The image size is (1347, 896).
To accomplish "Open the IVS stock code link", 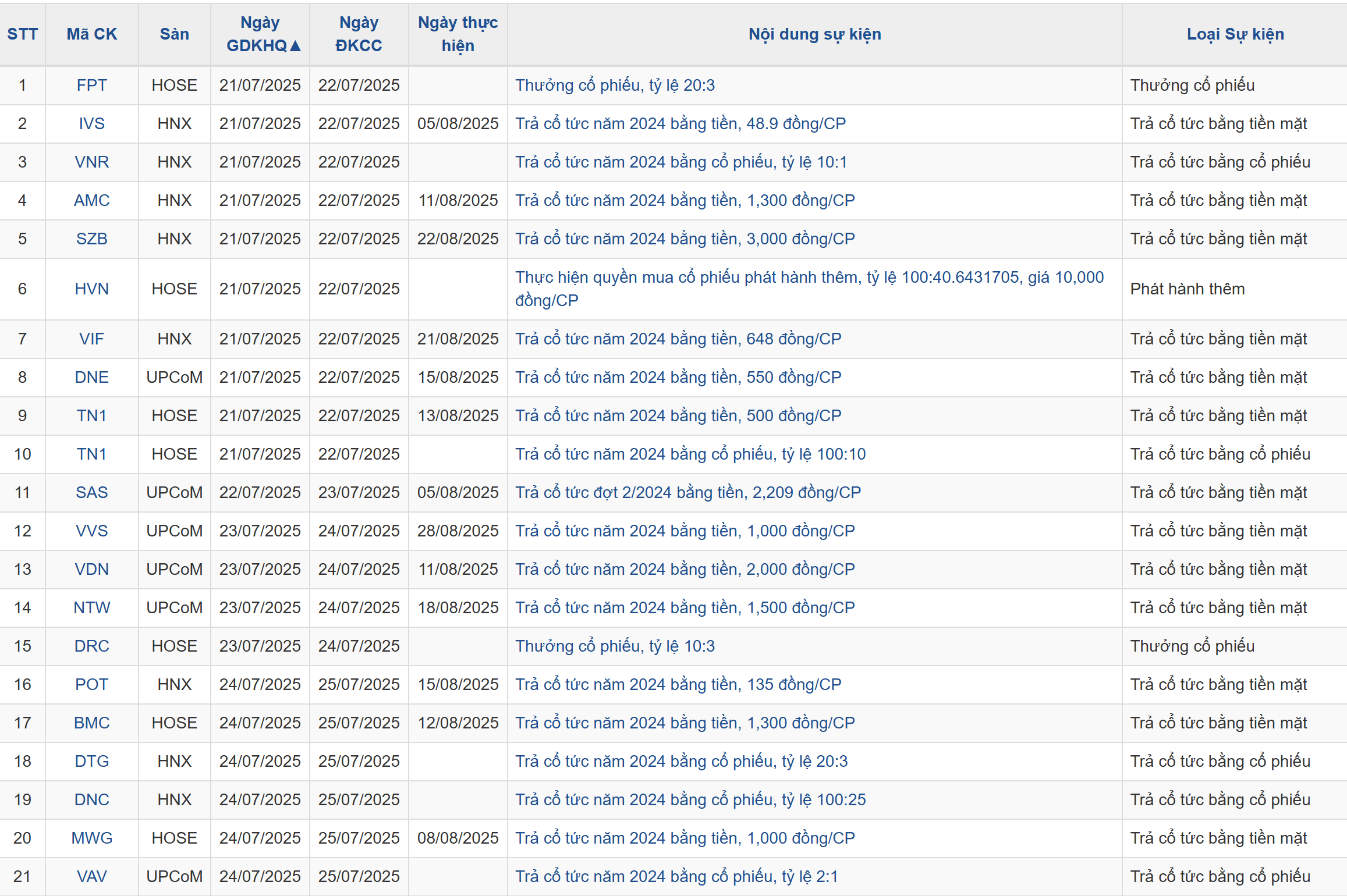I will [92, 123].
